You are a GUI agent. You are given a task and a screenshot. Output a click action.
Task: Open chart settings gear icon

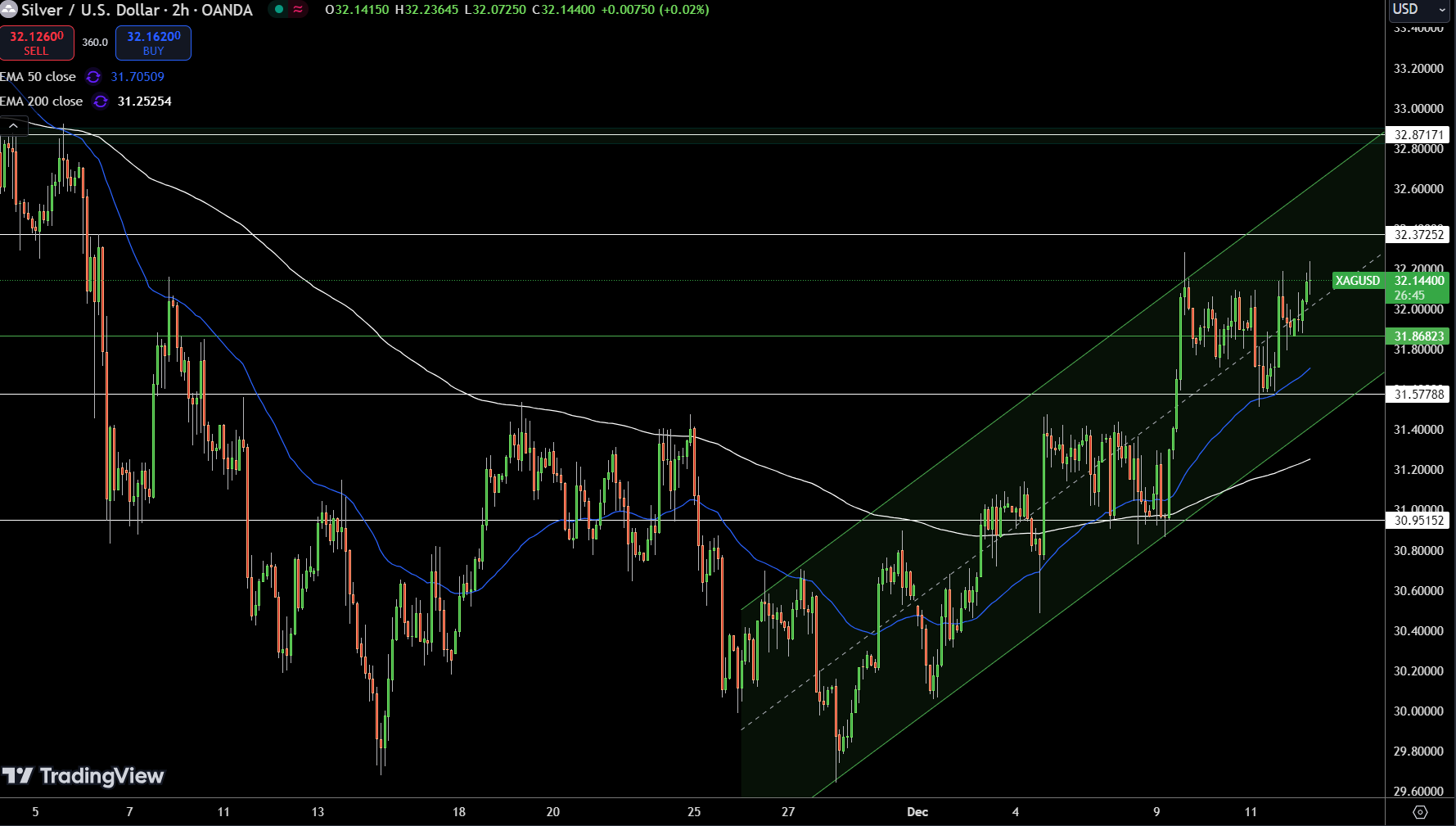coord(1420,812)
